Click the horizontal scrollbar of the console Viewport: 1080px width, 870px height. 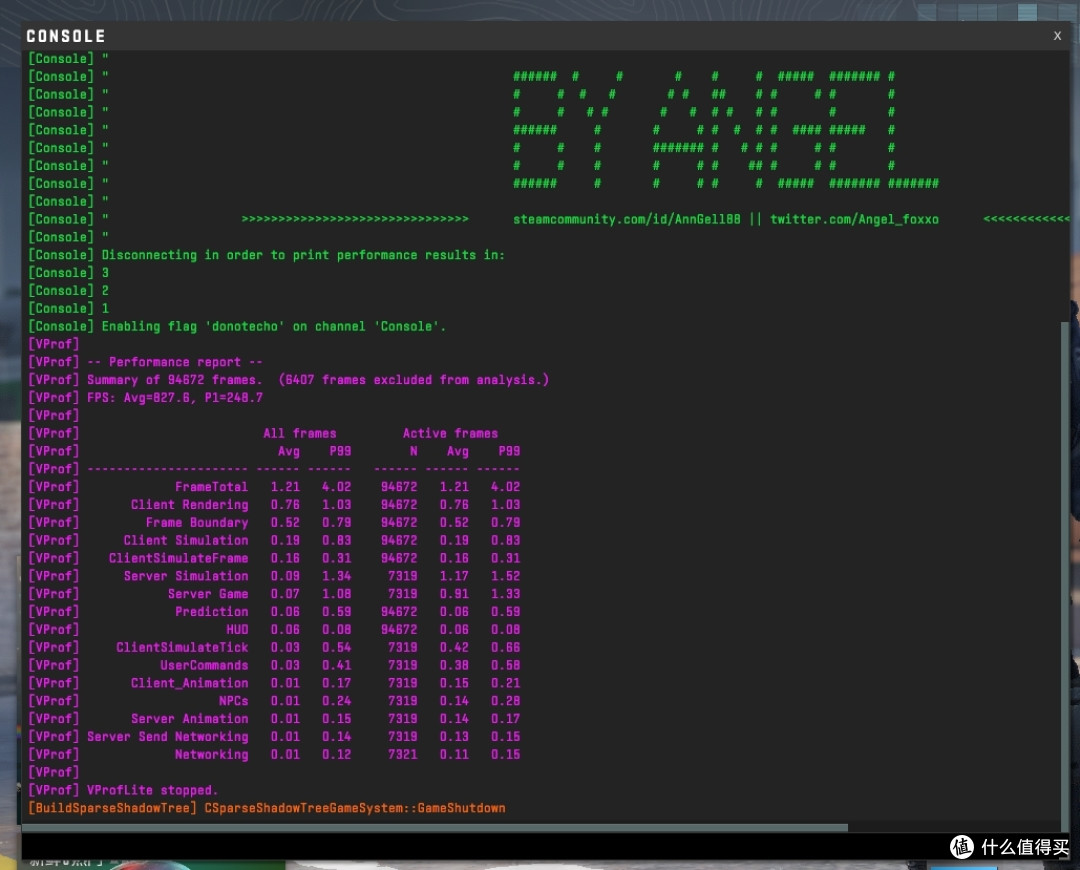[435, 827]
